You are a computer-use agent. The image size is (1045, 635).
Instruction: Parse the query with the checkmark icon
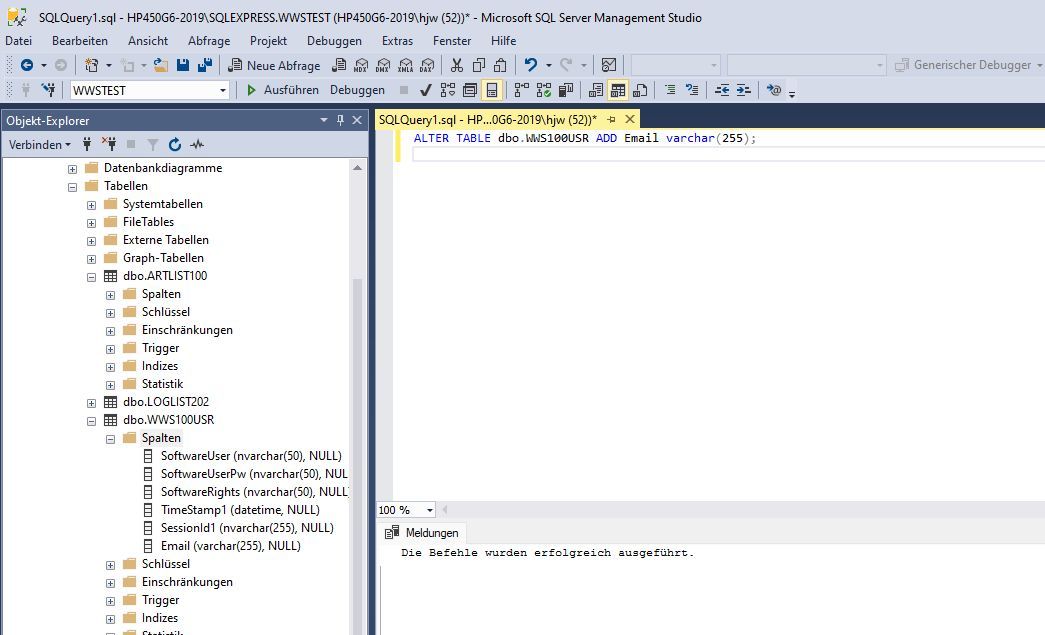426,90
